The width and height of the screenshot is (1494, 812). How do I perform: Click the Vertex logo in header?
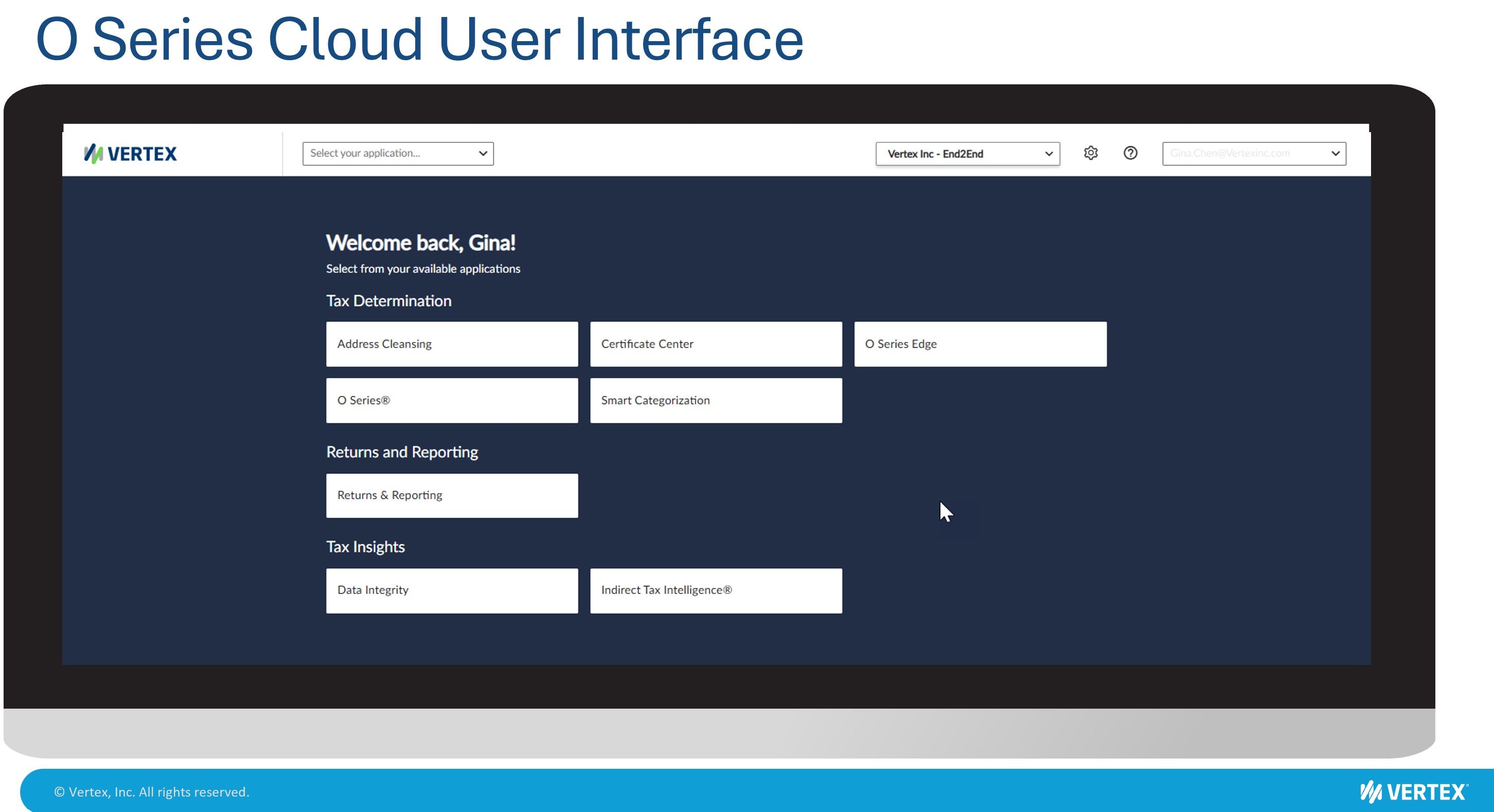pos(131,154)
